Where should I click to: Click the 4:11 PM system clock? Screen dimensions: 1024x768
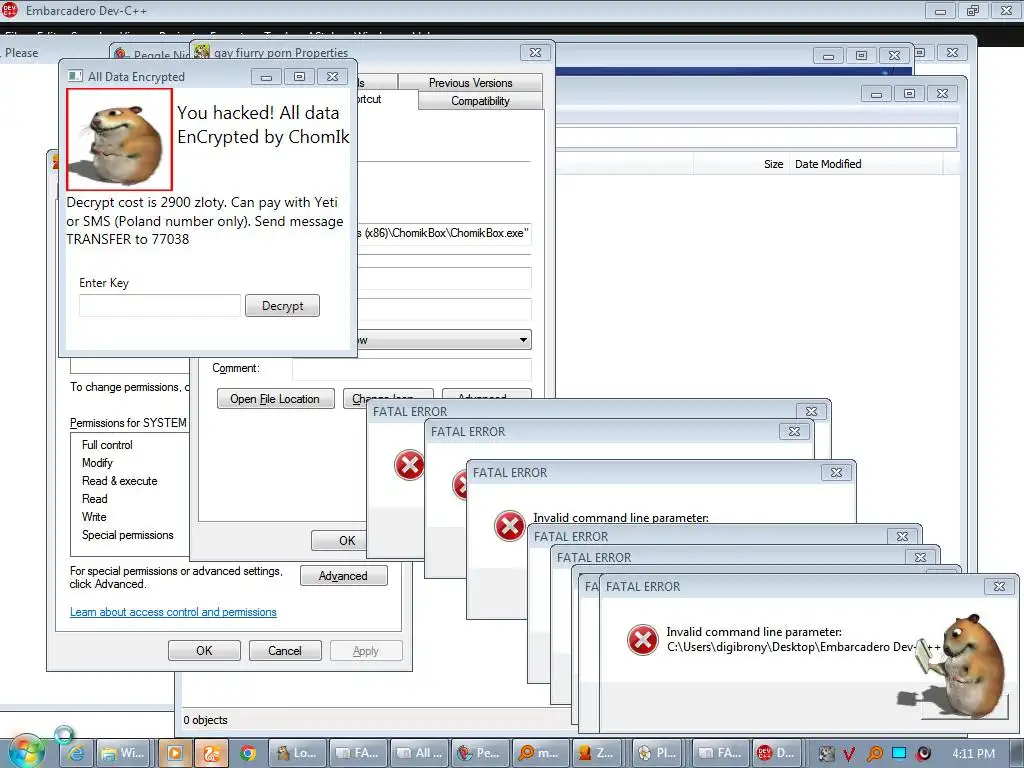[973, 754]
